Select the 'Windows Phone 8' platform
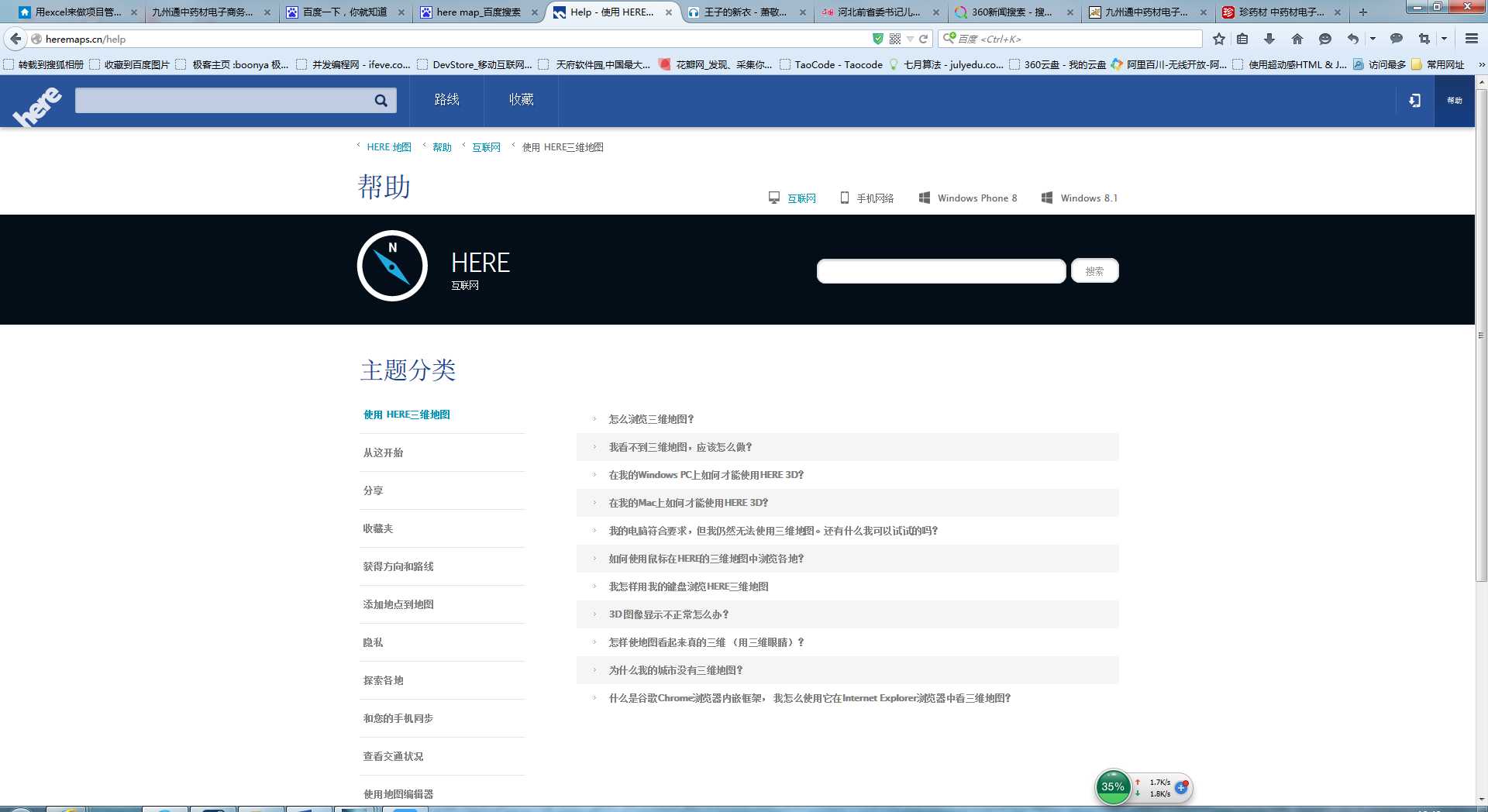This screenshot has width=1488, height=812. coord(968,198)
